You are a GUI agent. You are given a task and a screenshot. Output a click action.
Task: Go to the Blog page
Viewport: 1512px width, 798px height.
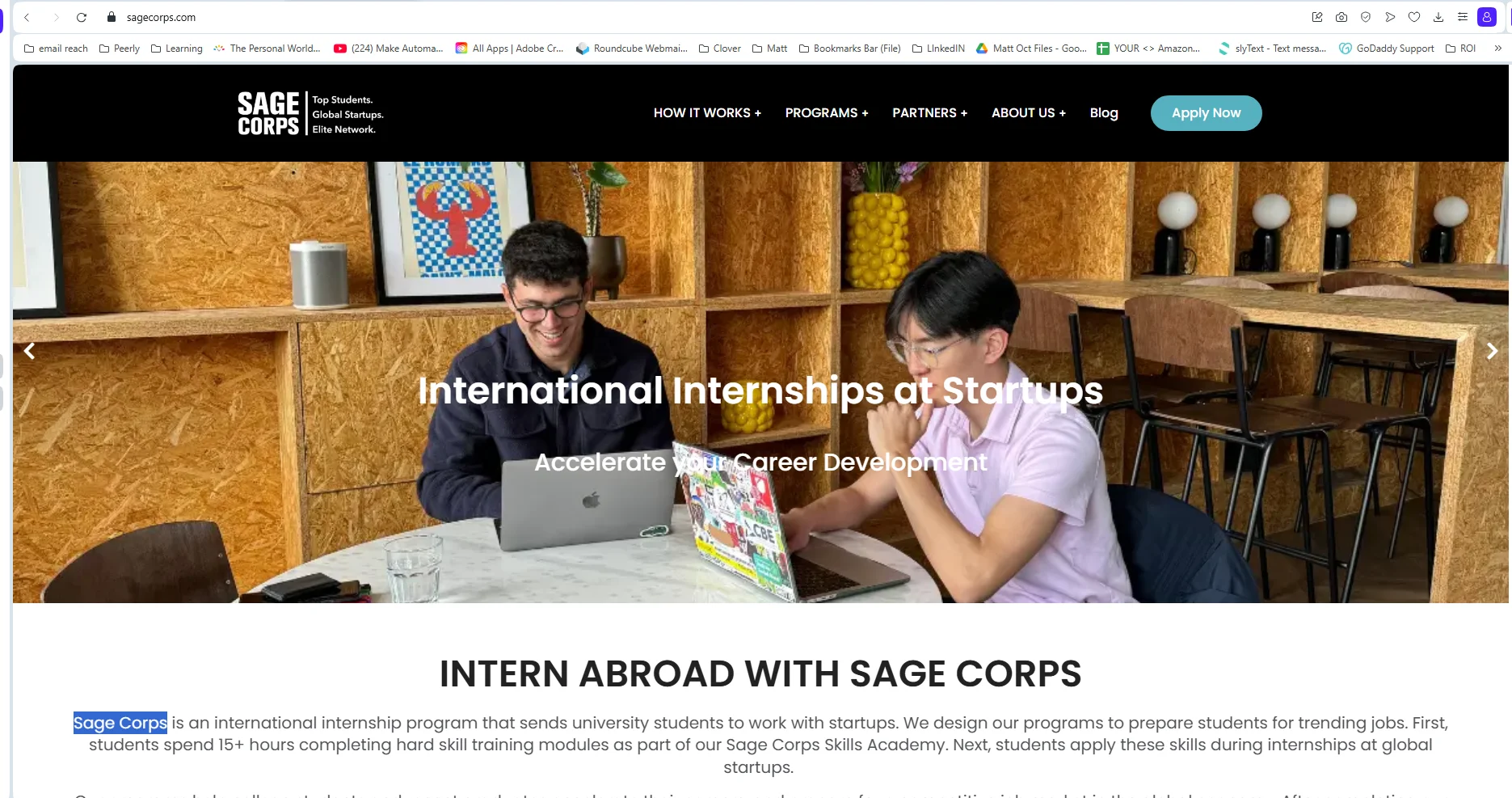(1103, 113)
